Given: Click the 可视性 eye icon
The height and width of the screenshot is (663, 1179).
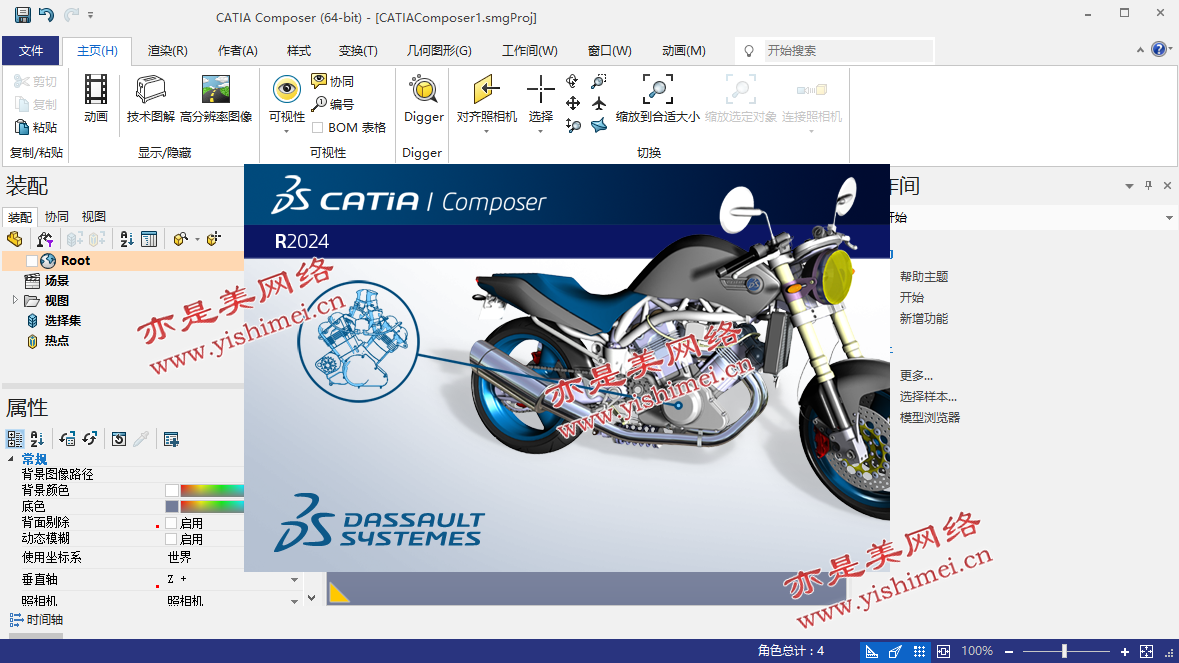Looking at the screenshot, I should (286, 89).
